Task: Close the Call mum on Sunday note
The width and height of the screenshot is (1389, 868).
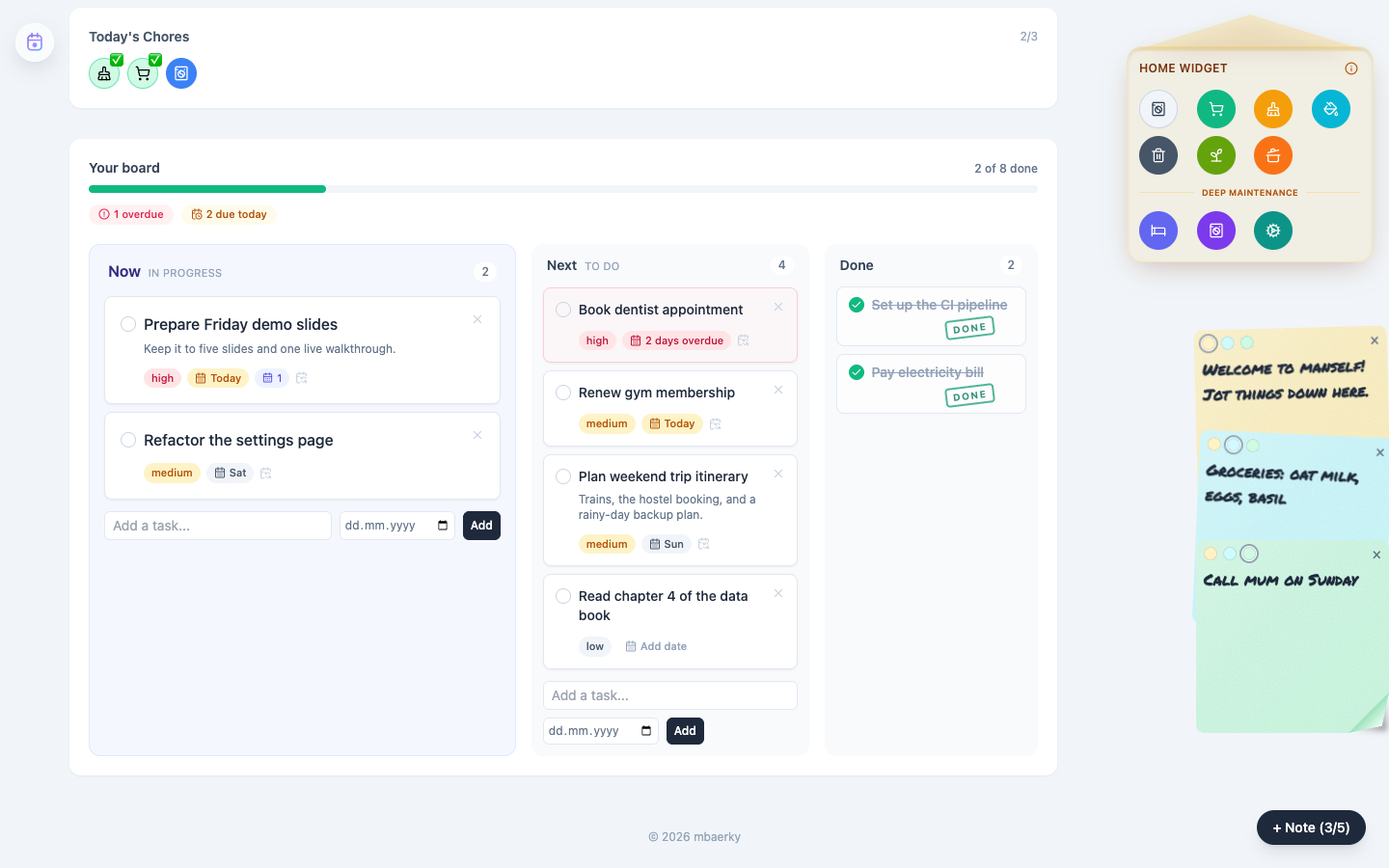Action: pos(1376,555)
